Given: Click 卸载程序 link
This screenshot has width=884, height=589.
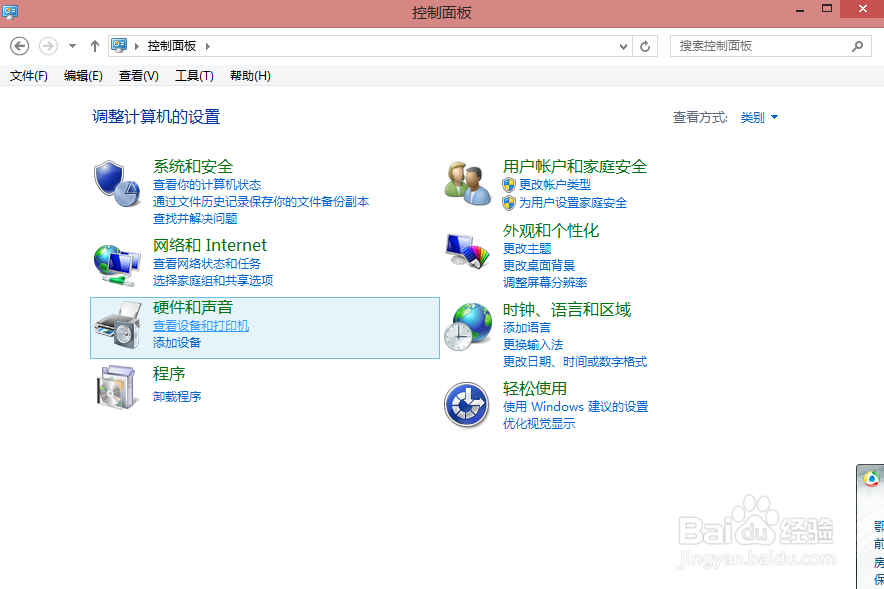Looking at the screenshot, I should pyautogui.click(x=177, y=397).
